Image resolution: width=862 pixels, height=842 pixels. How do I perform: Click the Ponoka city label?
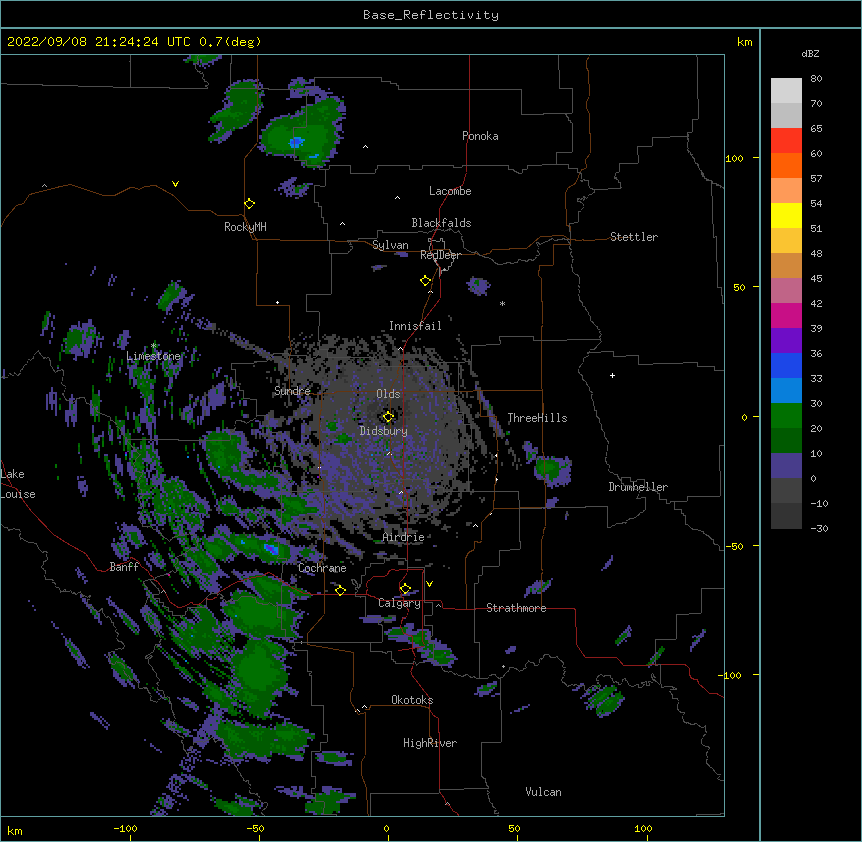click(x=480, y=136)
